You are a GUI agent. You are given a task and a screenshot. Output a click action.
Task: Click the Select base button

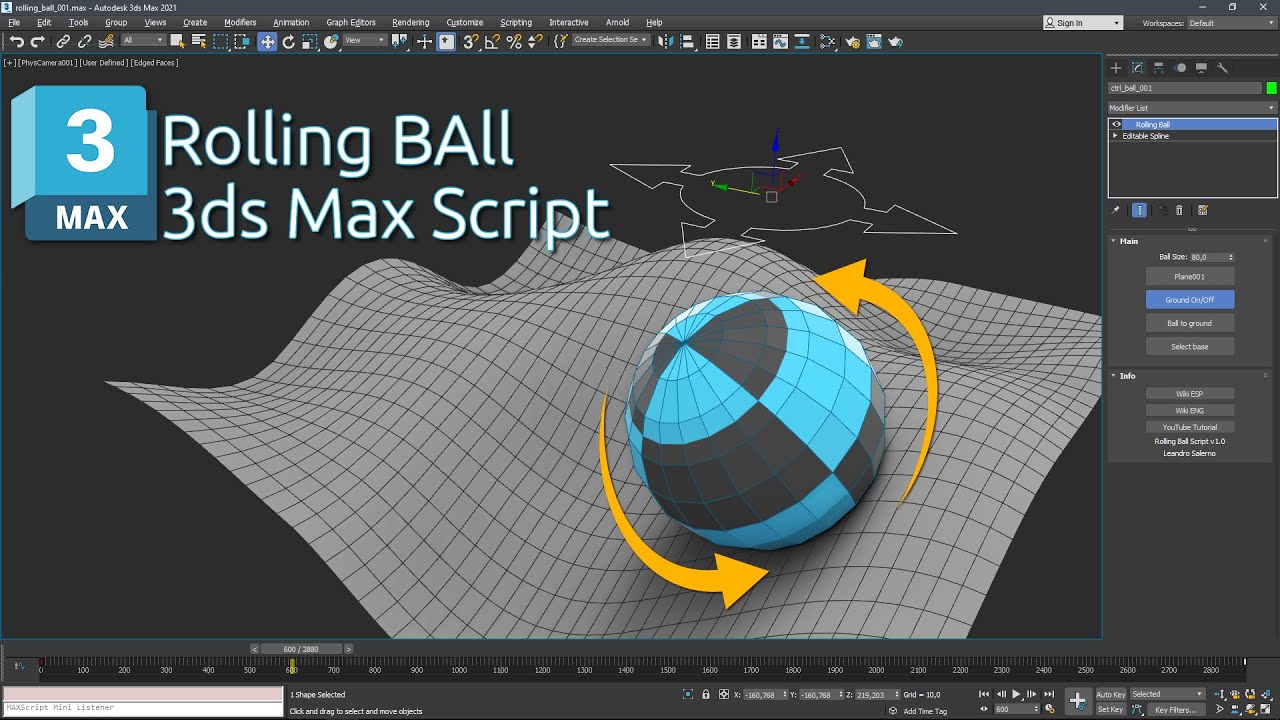tap(1190, 346)
